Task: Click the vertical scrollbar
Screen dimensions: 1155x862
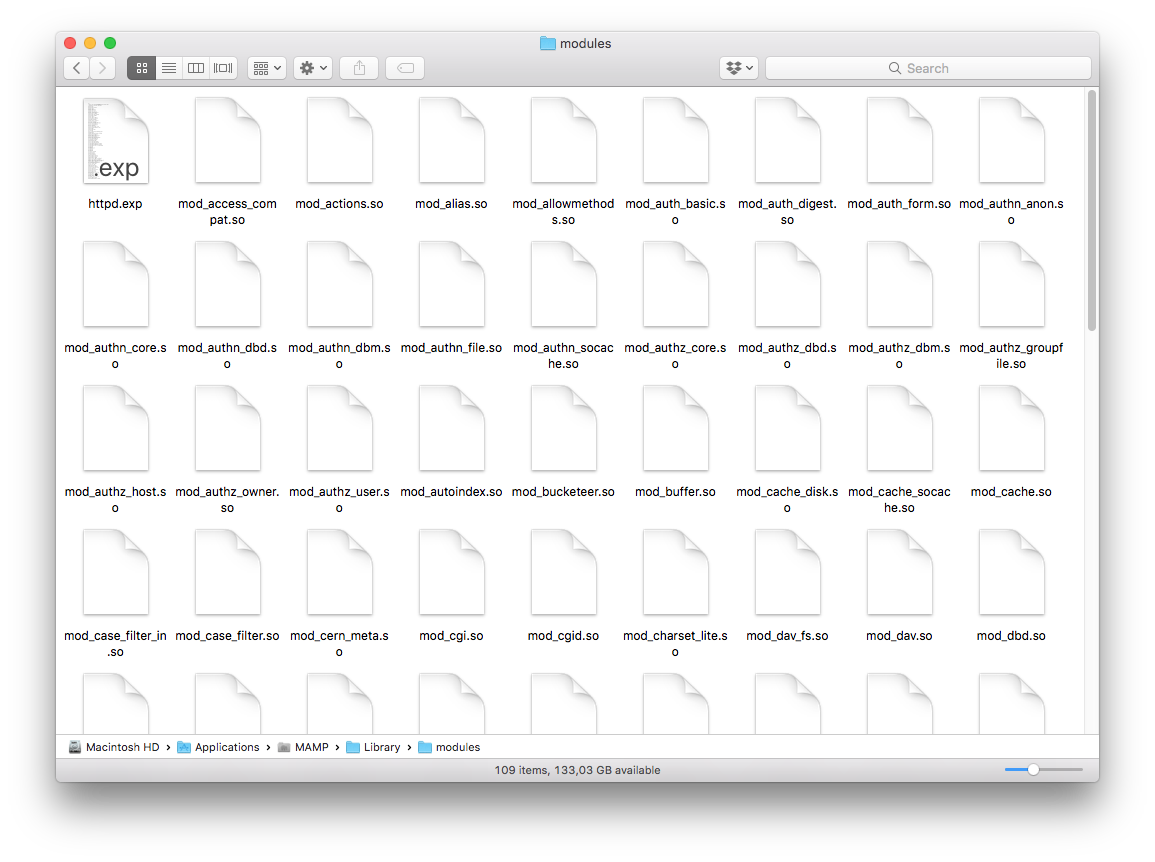Action: pos(1091,210)
